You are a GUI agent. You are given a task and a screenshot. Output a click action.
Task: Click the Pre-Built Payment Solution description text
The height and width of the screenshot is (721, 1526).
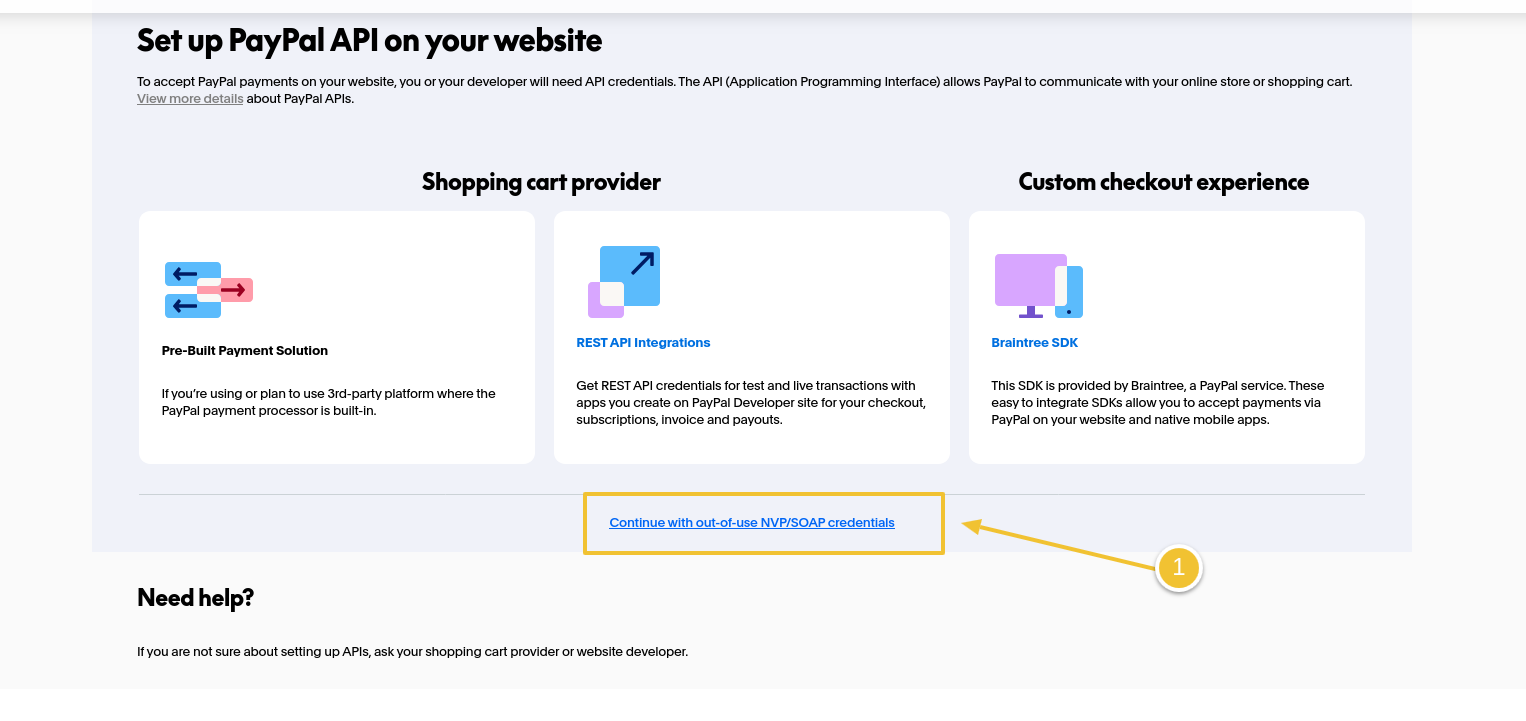click(x=329, y=402)
